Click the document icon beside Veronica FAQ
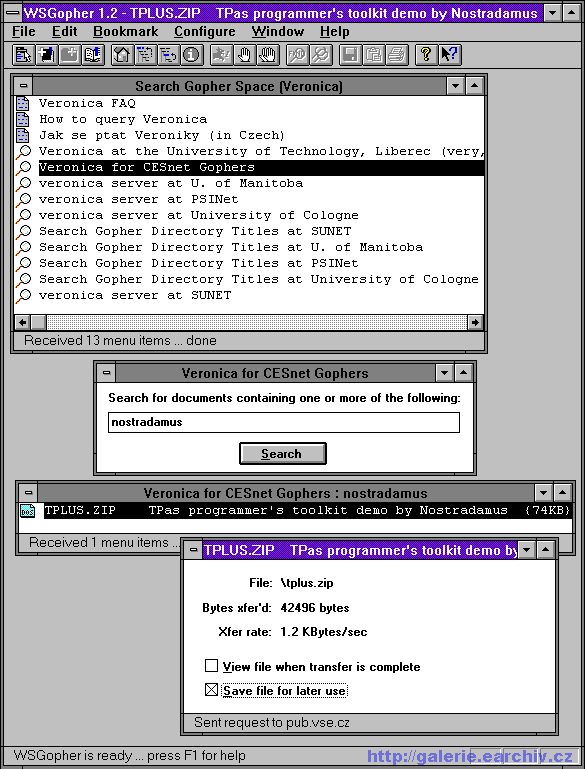 coord(23,103)
